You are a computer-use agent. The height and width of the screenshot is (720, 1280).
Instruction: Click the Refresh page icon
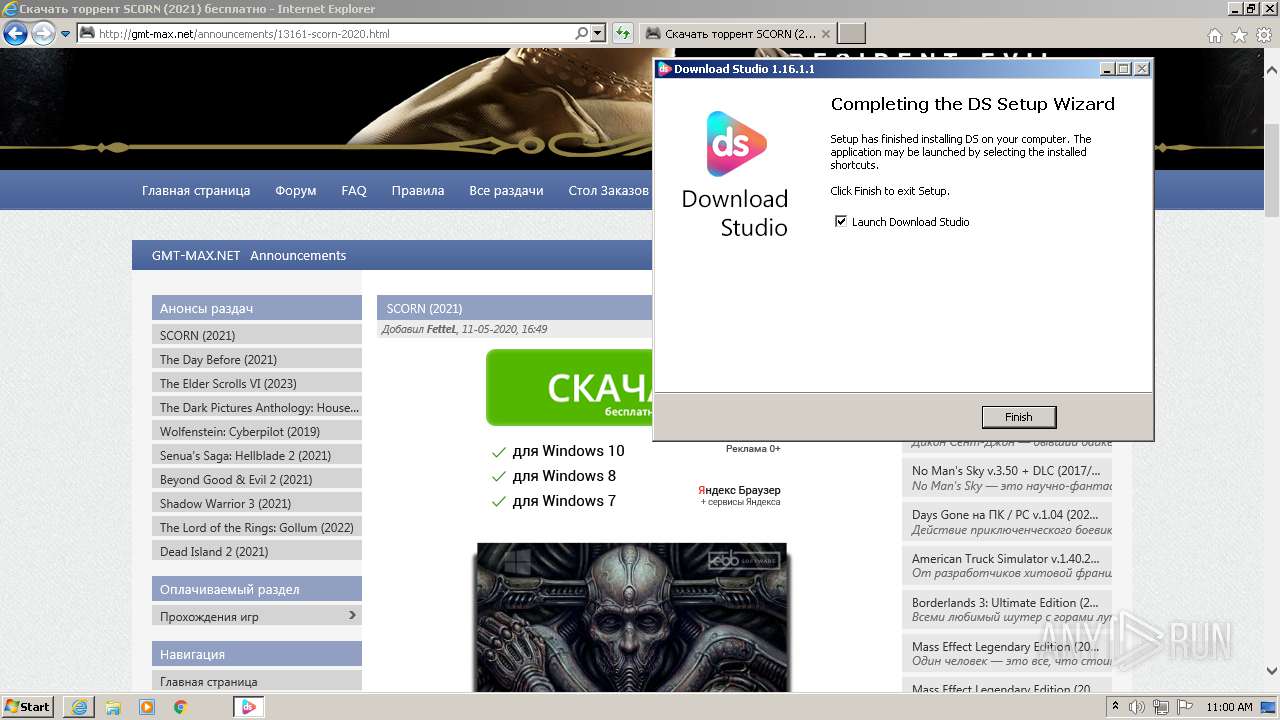(x=623, y=33)
